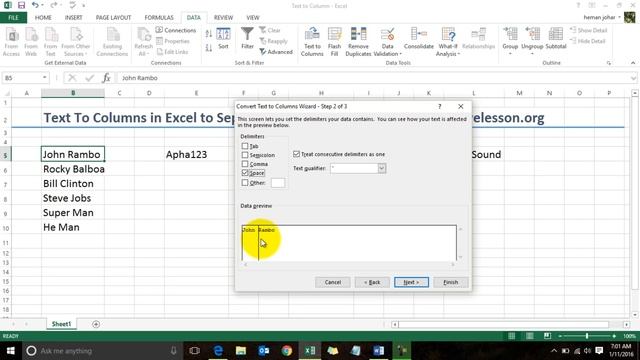This screenshot has width=640, height=360.
Task: Open the Name Box dropdown arrow
Action: coord(44,78)
